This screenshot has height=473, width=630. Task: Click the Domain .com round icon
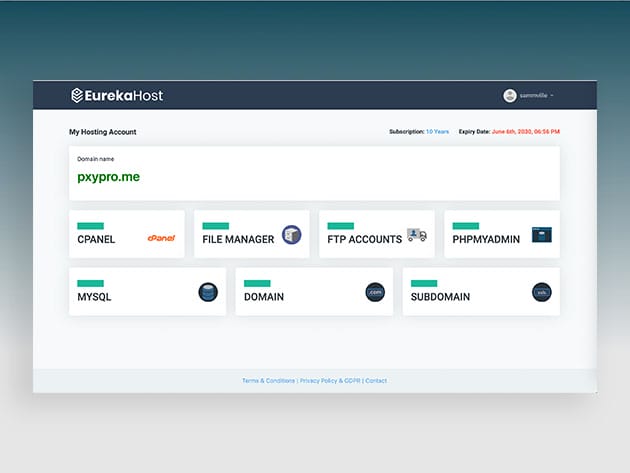pyautogui.click(x=375, y=292)
